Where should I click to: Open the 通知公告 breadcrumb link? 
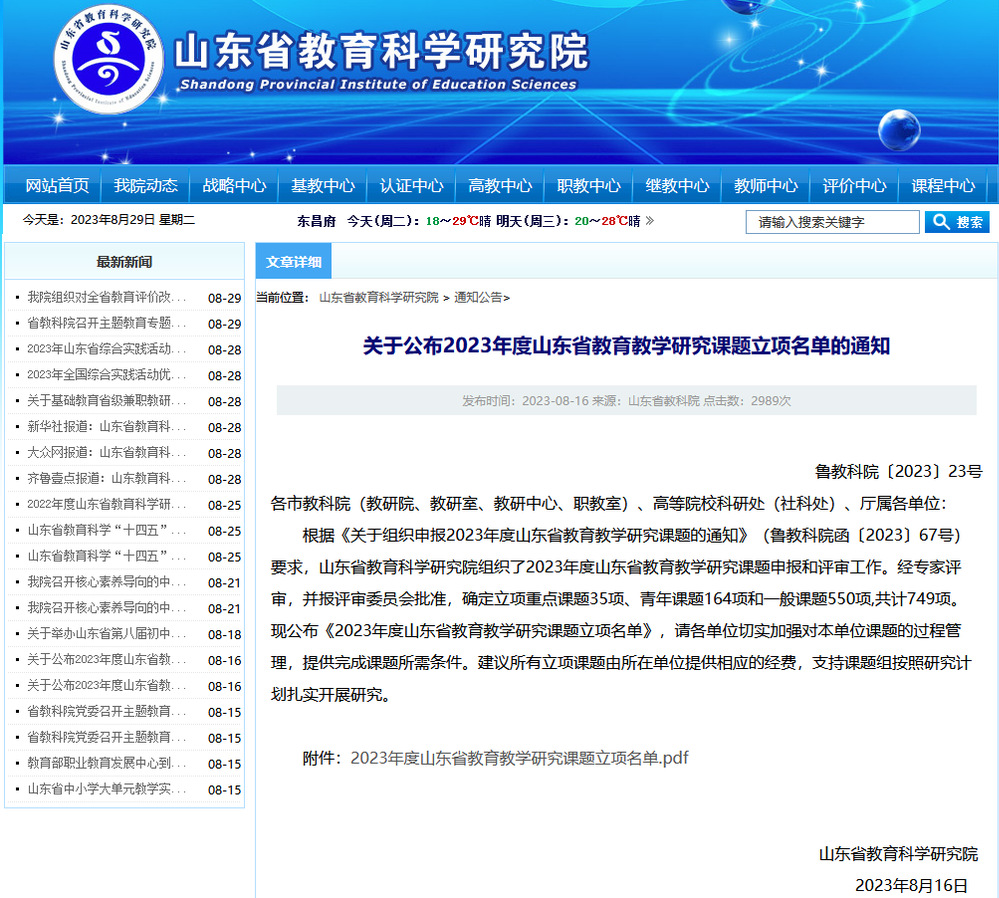tap(478, 298)
